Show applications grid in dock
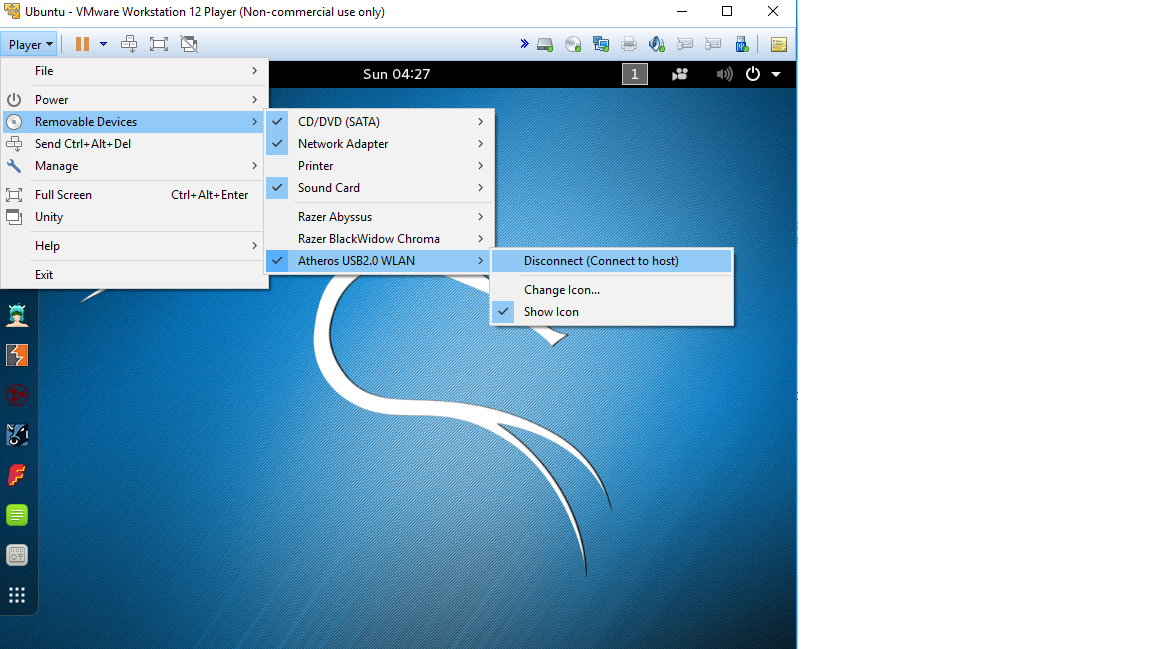 (x=17, y=595)
